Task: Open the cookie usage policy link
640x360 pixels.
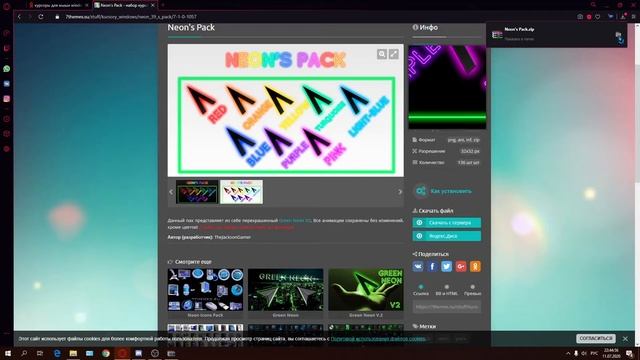Action: (x=378, y=338)
